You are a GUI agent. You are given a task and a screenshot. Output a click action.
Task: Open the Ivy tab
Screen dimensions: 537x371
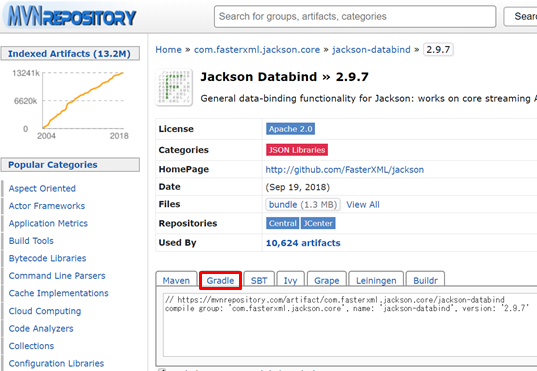pos(290,281)
